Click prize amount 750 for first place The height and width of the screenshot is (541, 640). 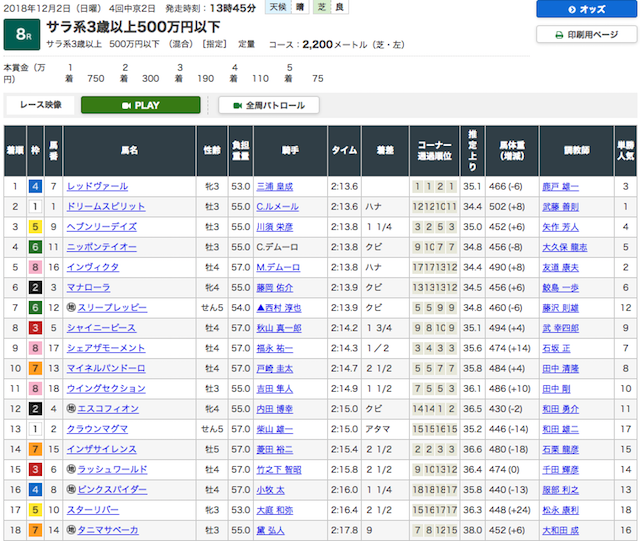click(x=96, y=78)
